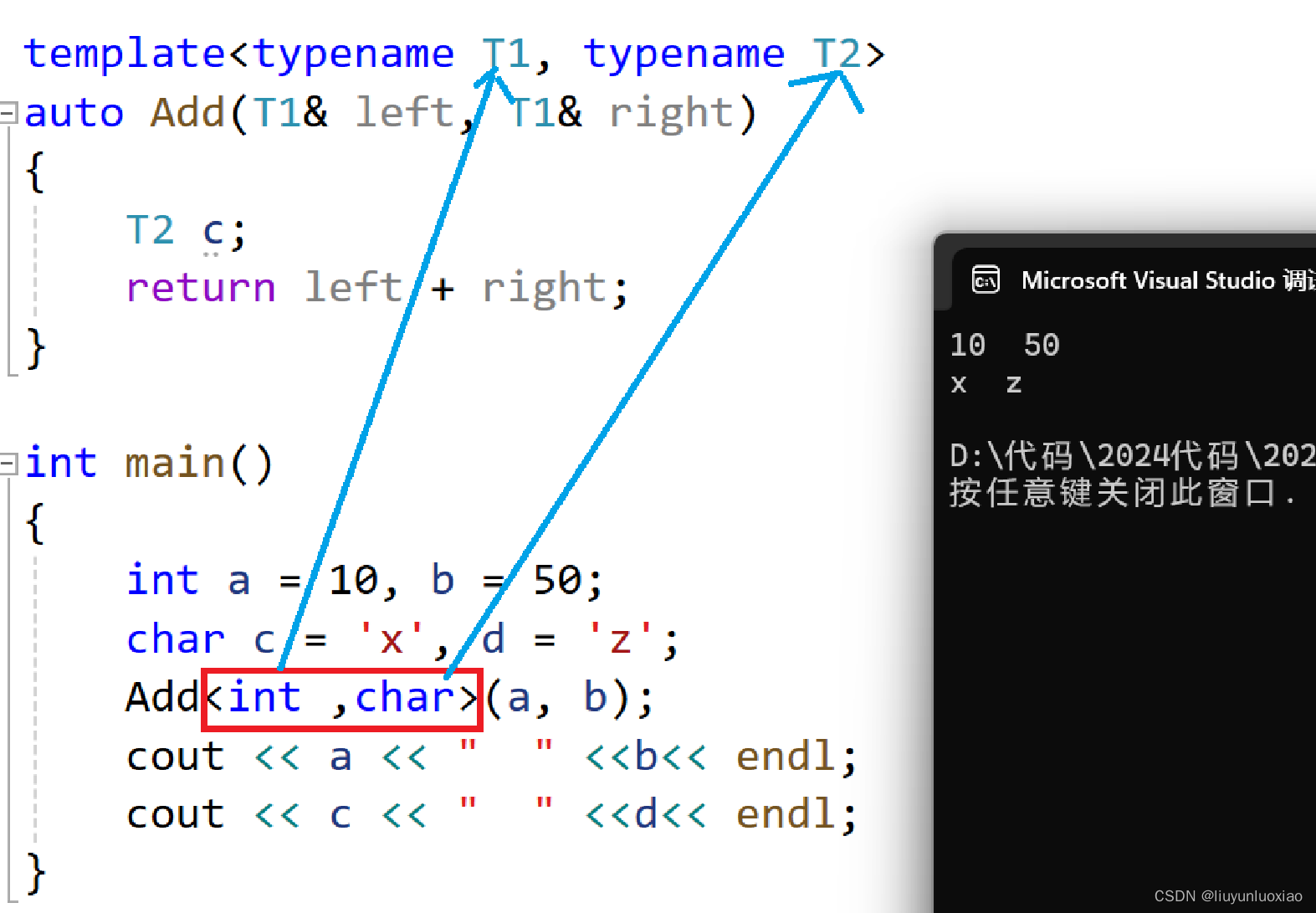Click the 'T2 c;' declaration line
Screen dimensions: 1316x913
pos(186,230)
